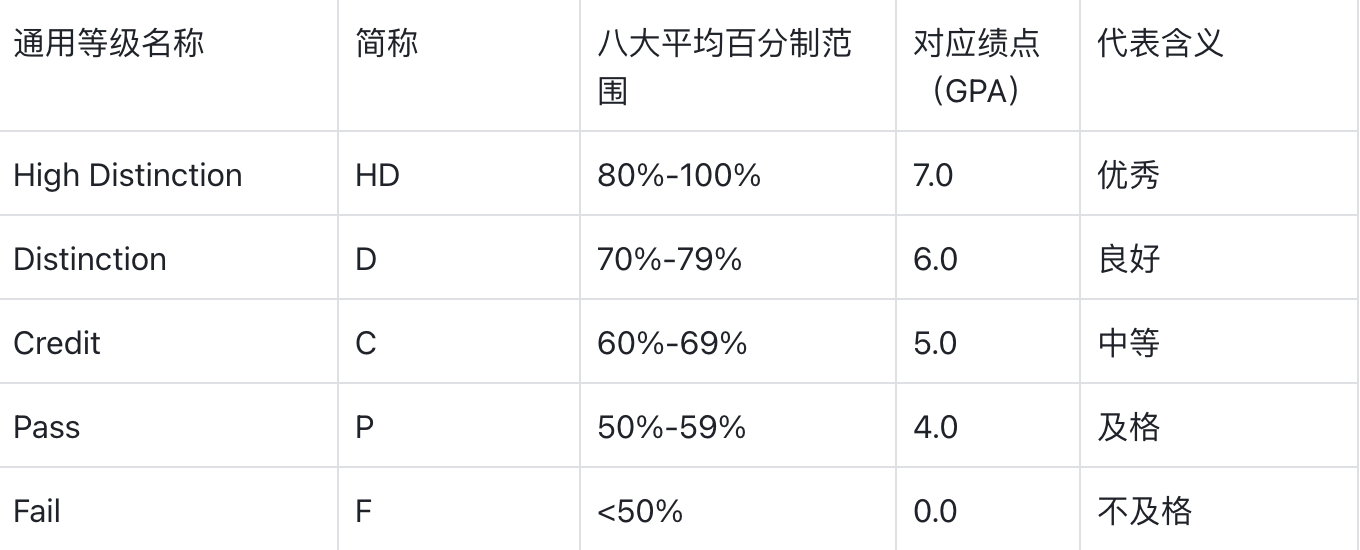1360x550 pixels.
Task: Click the Fail grade cell
Action: 37,512
